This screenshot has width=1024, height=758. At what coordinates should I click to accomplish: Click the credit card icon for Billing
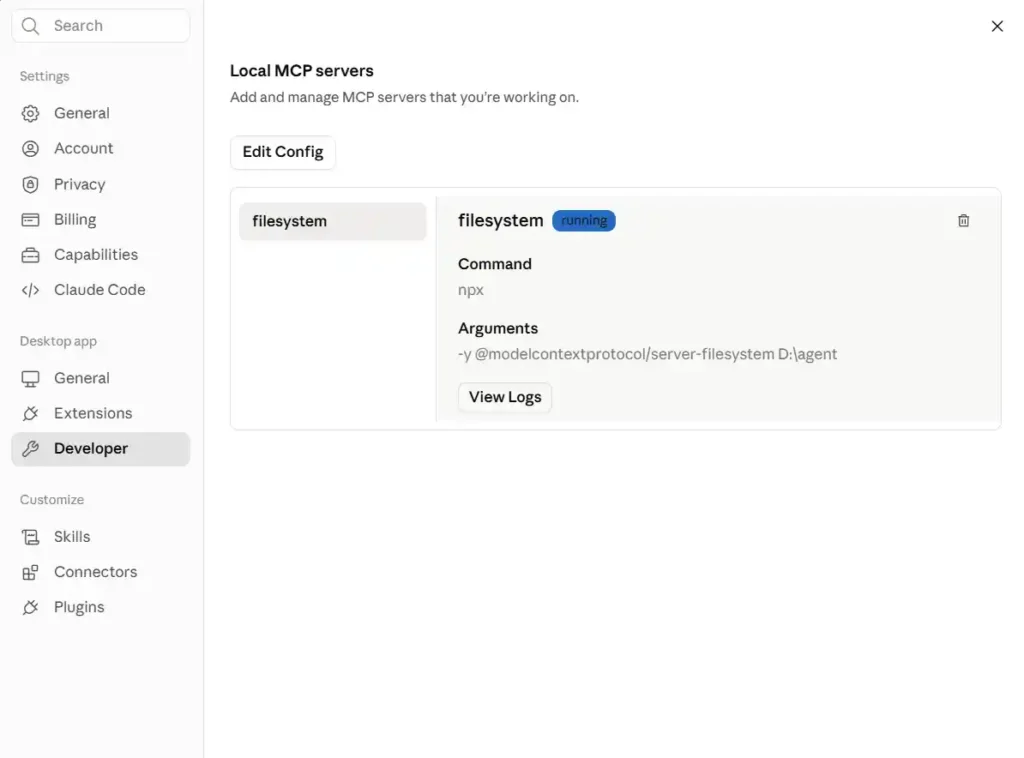tap(30, 220)
